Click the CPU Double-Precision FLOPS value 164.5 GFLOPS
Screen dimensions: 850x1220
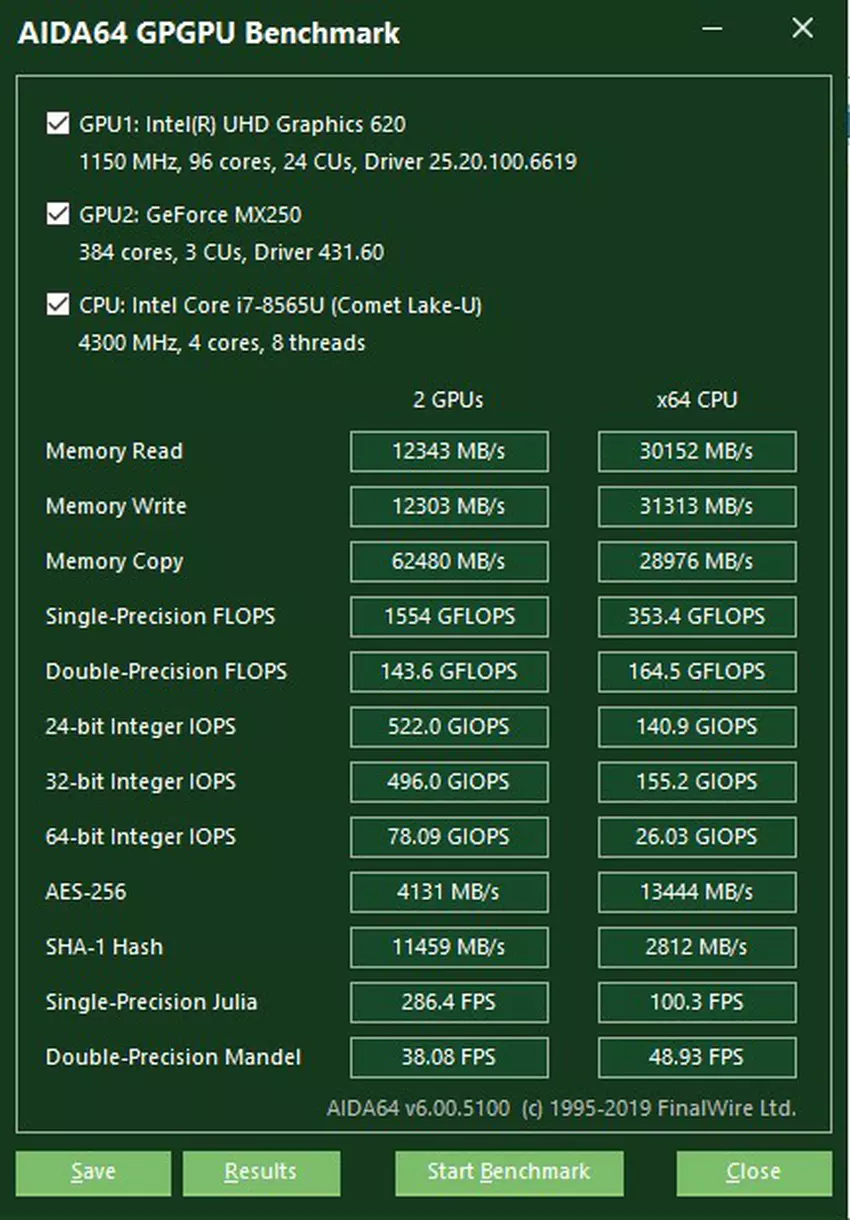click(697, 672)
